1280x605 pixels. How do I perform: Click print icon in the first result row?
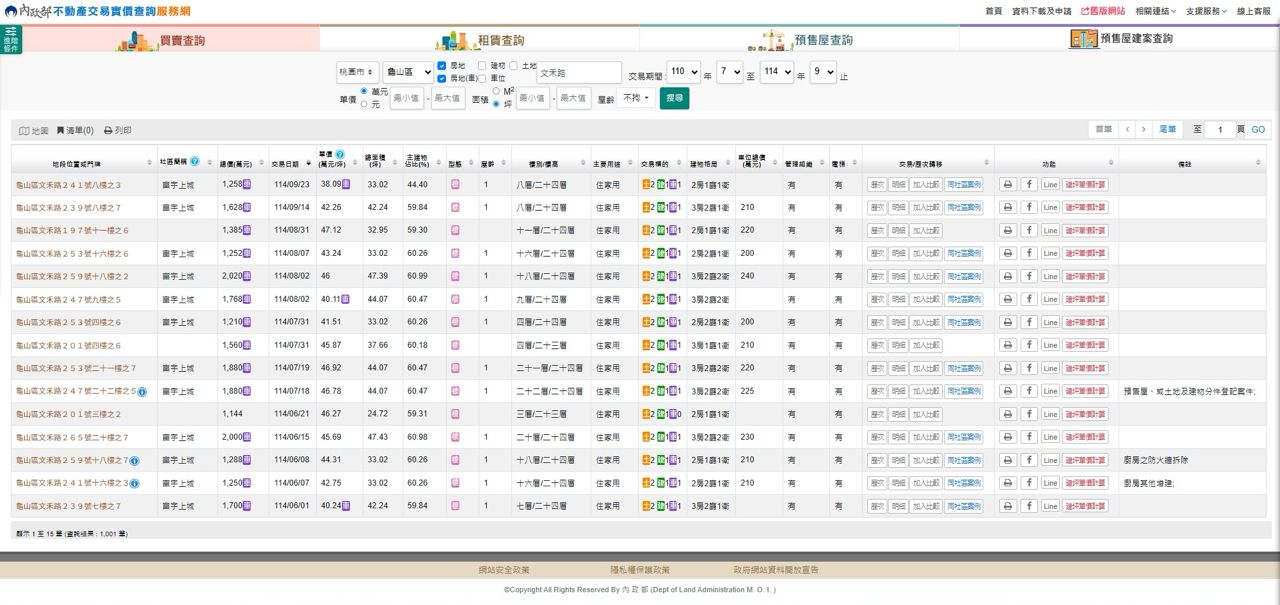(x=1008, y=185)
